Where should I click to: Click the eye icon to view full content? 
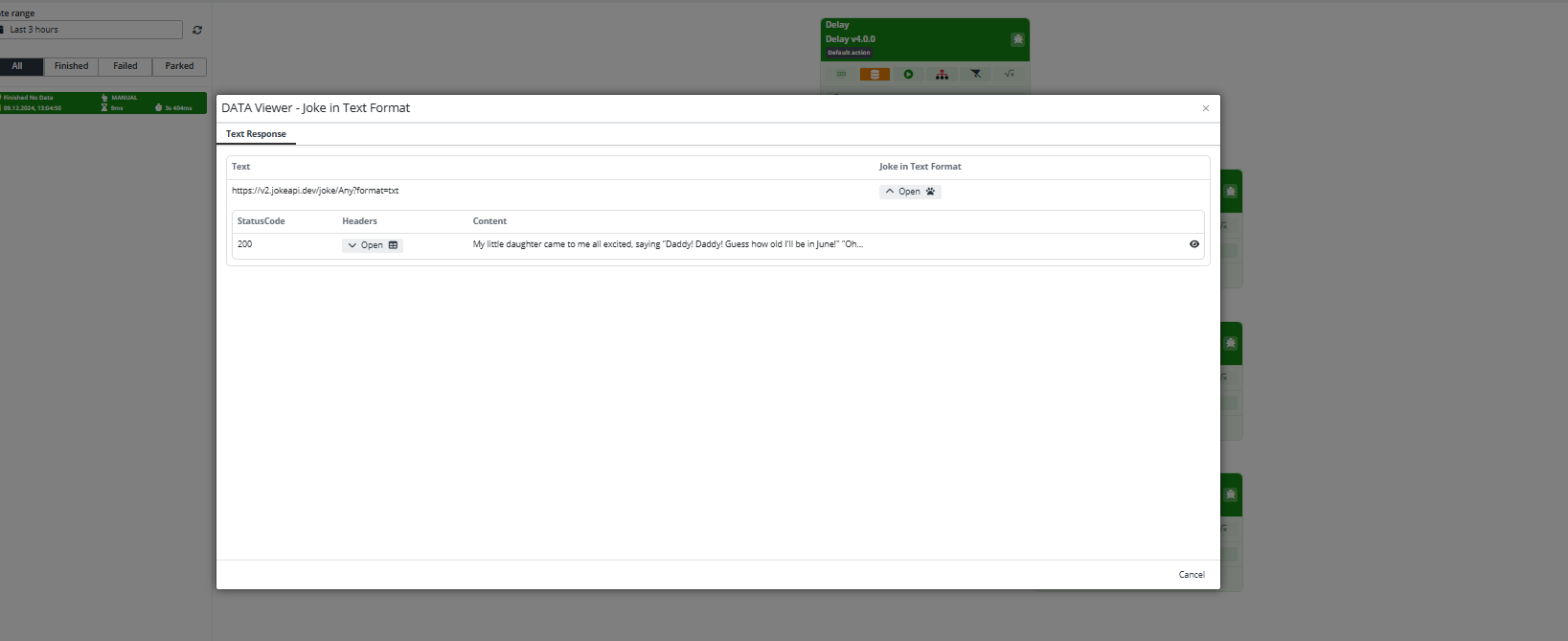tap(1193, 244)
